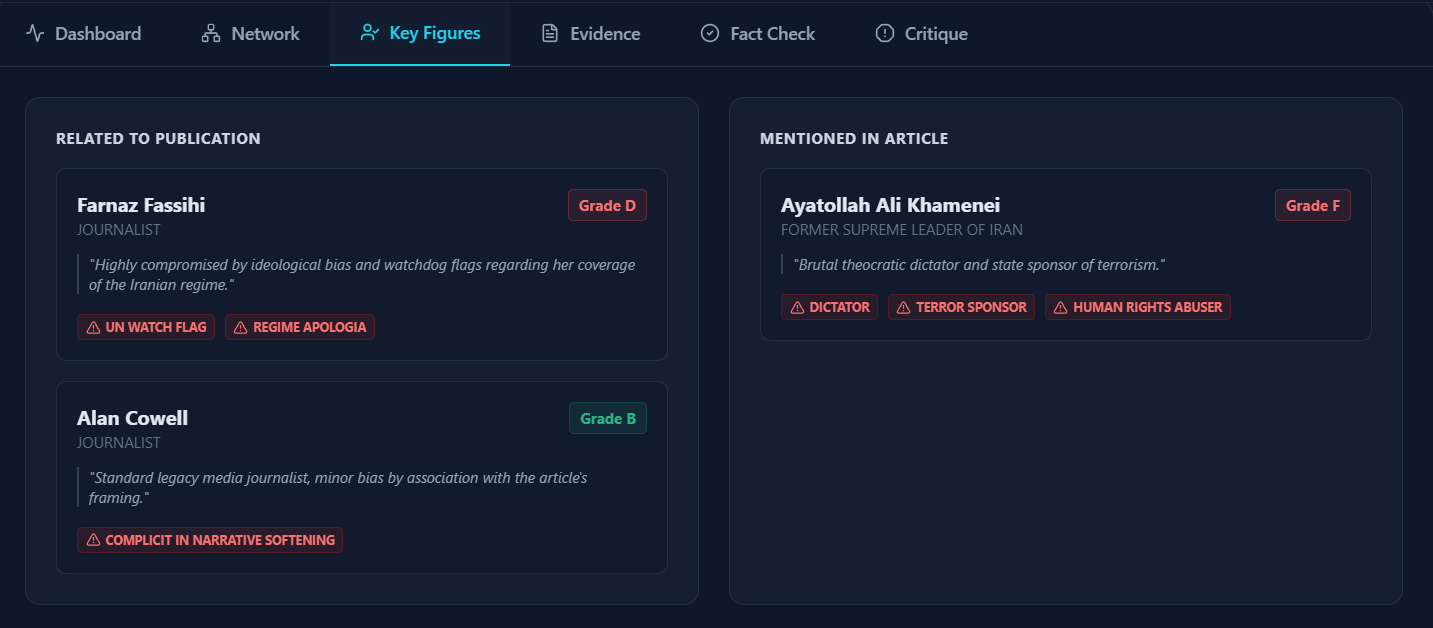Switch to the Network tab

click(250, 34)
